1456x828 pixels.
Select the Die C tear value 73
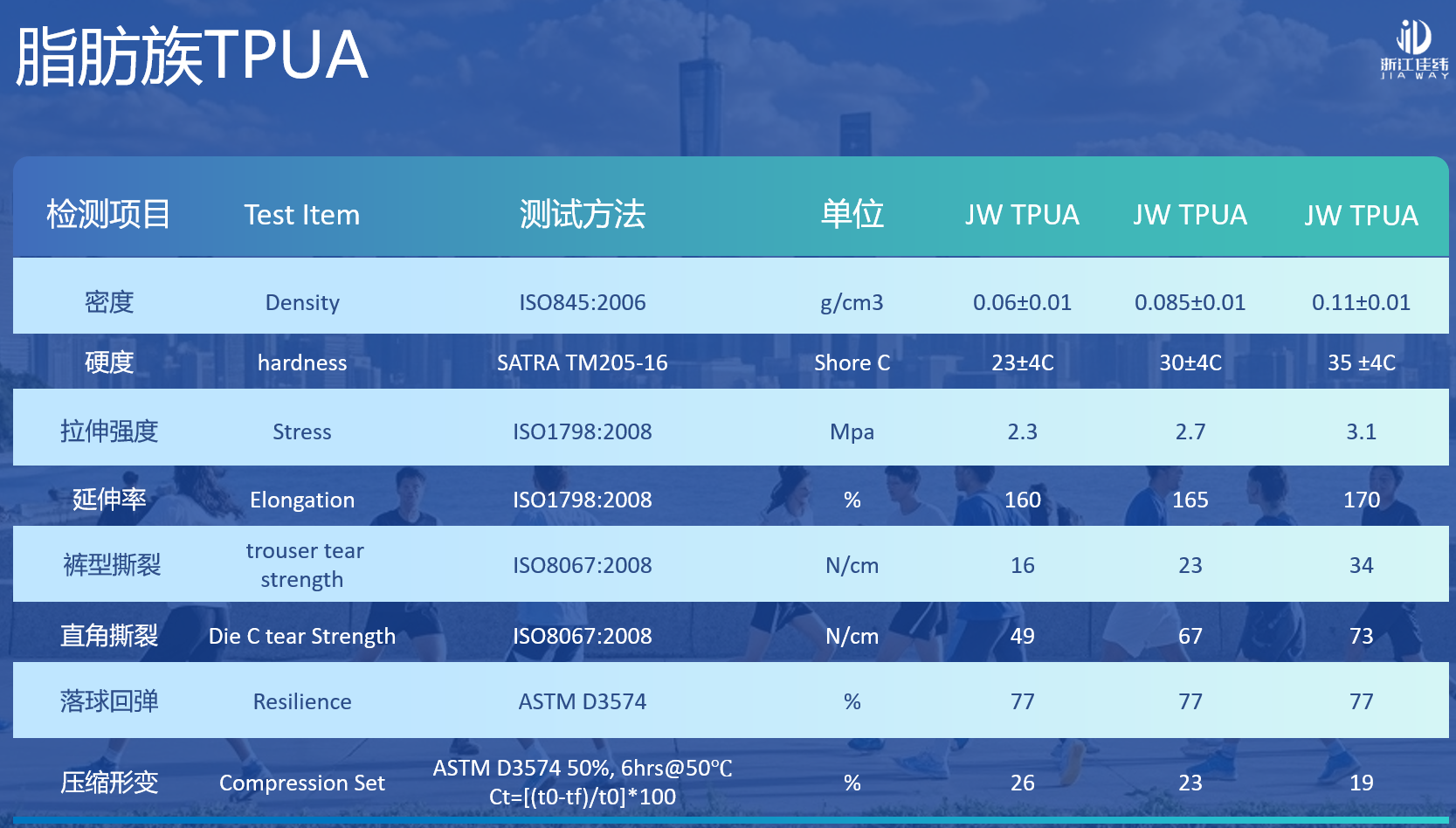coord(1362,636)
